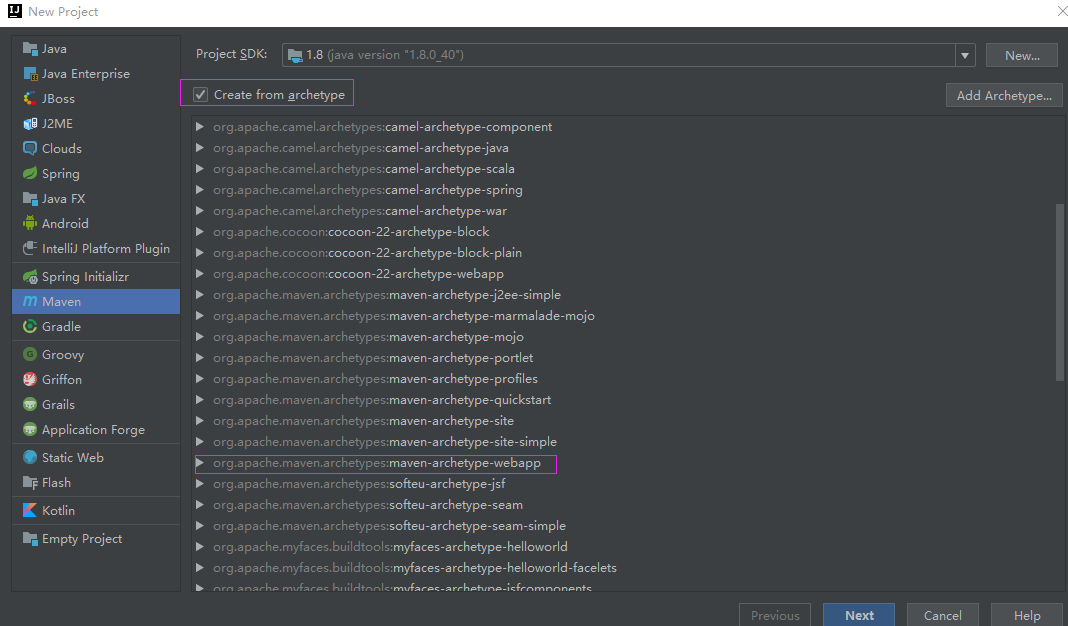Select Static Web label in list

(x=73, y=458)
